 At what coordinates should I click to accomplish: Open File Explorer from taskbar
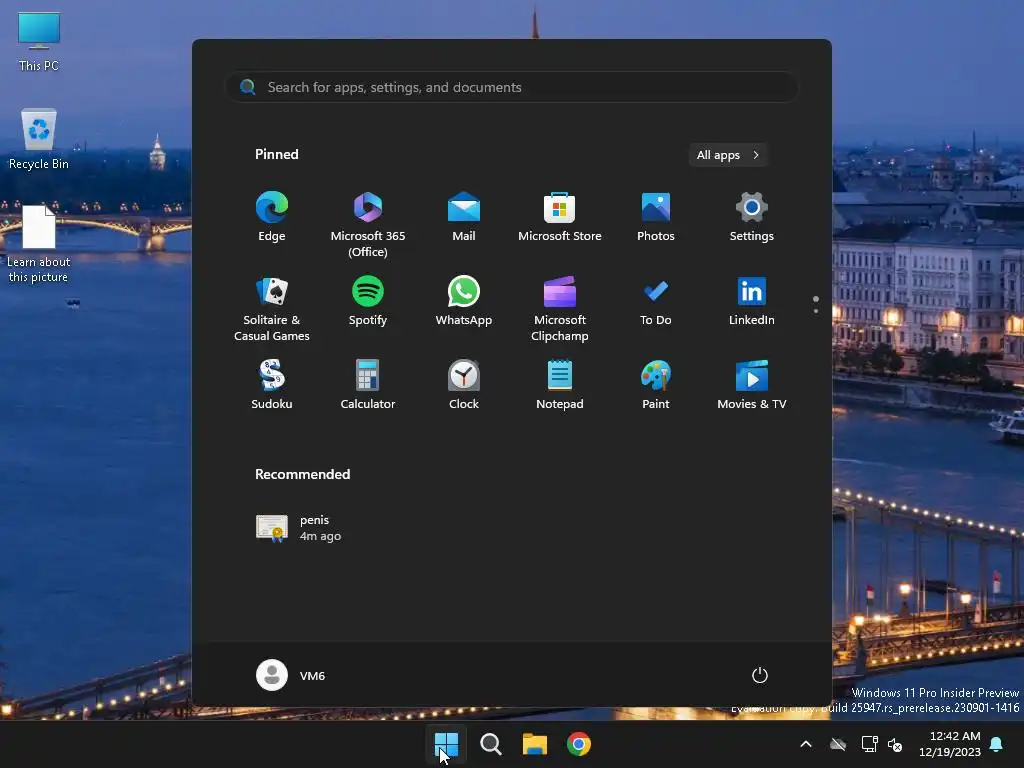point(535,744)
